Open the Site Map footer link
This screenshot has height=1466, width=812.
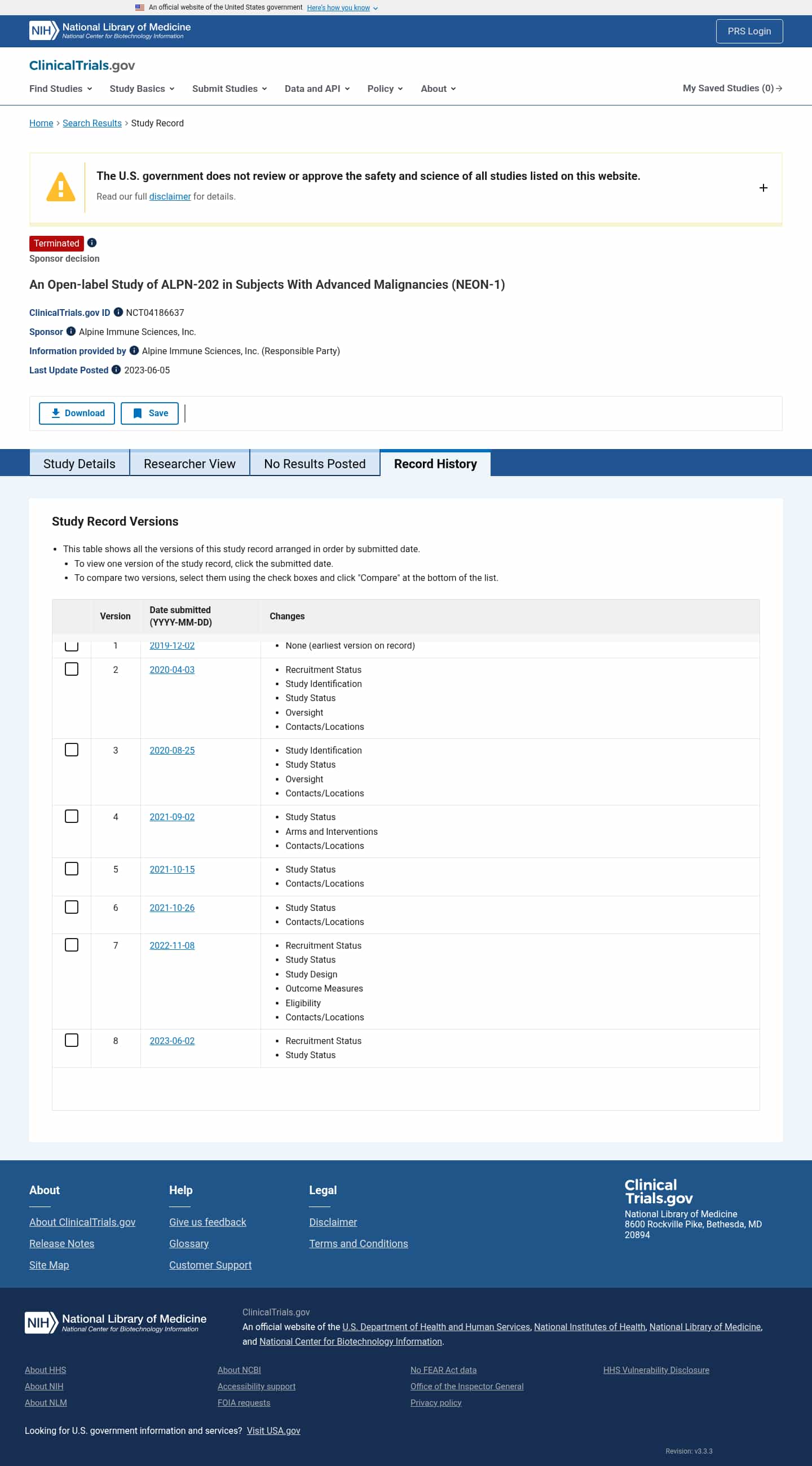pyautogui.click(x=49, y=1265)
